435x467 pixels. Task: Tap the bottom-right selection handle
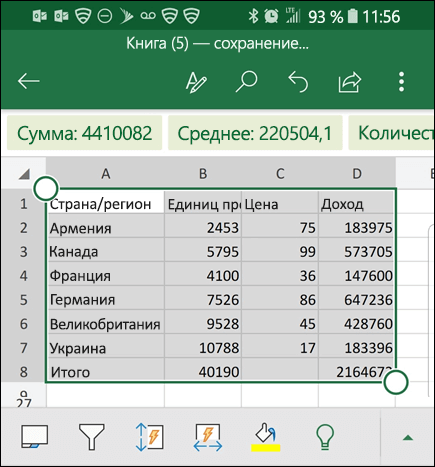(396, 382)
